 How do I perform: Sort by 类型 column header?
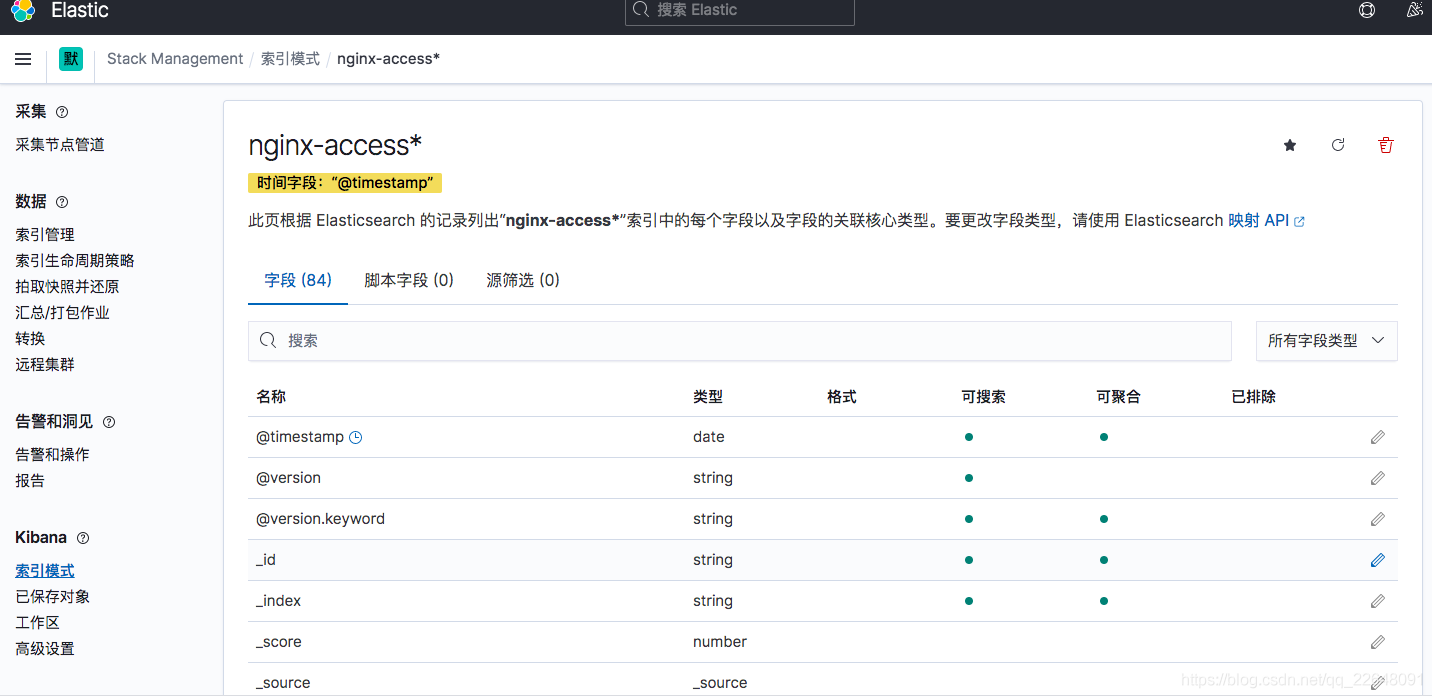708,397
